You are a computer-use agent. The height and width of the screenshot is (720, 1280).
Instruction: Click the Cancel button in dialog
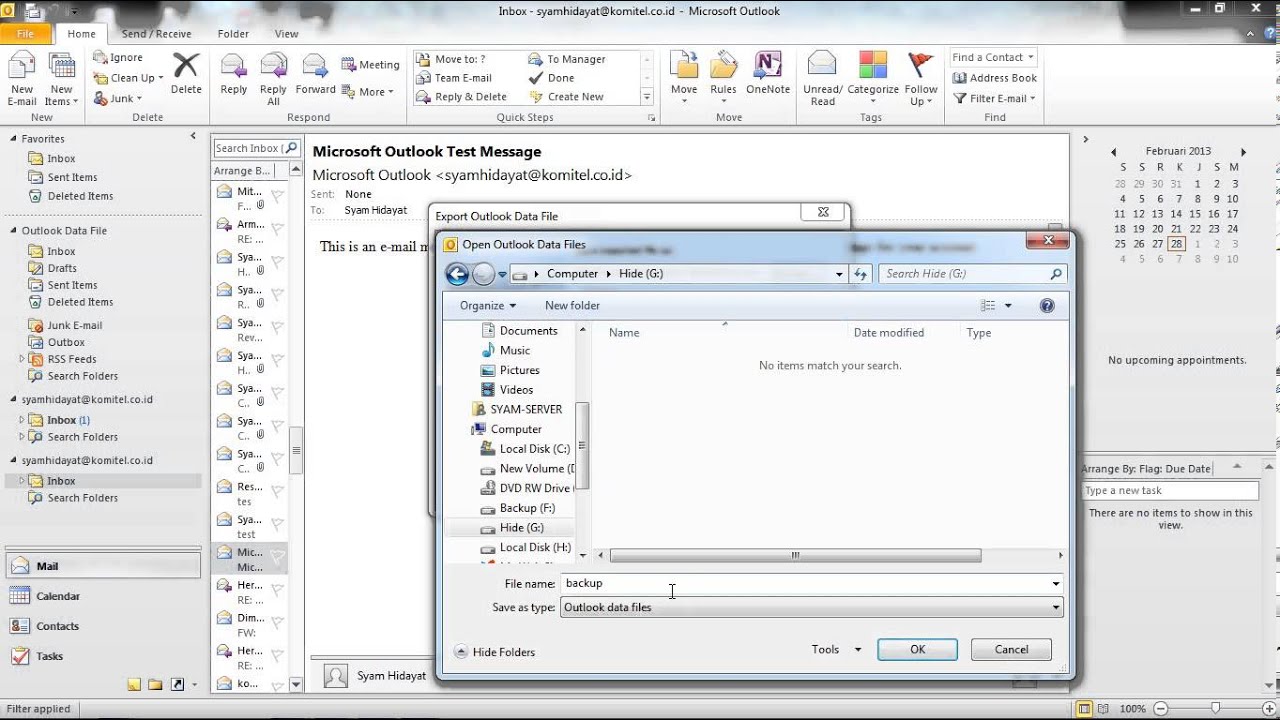click(1011, 650)
